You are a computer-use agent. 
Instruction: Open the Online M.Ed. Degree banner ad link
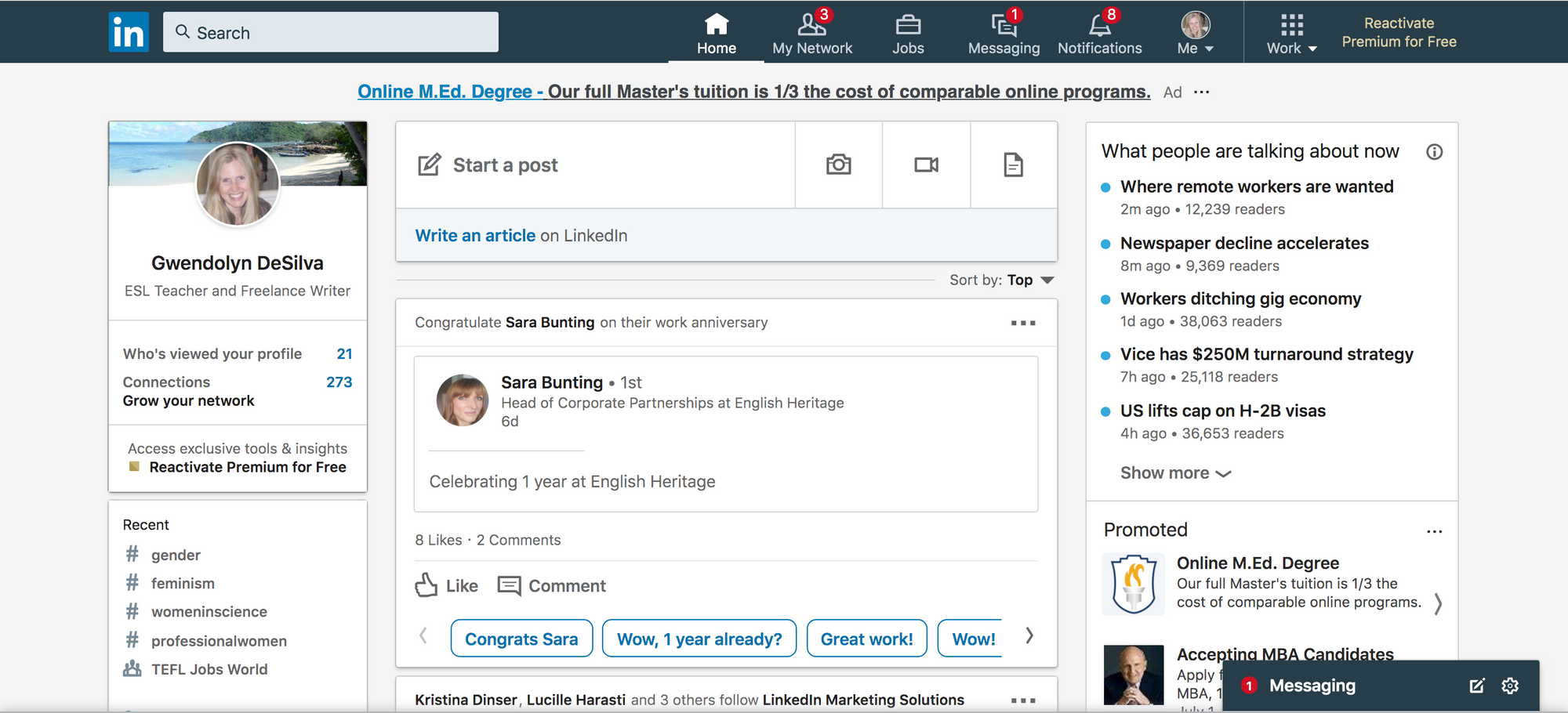tap(754, 92)
